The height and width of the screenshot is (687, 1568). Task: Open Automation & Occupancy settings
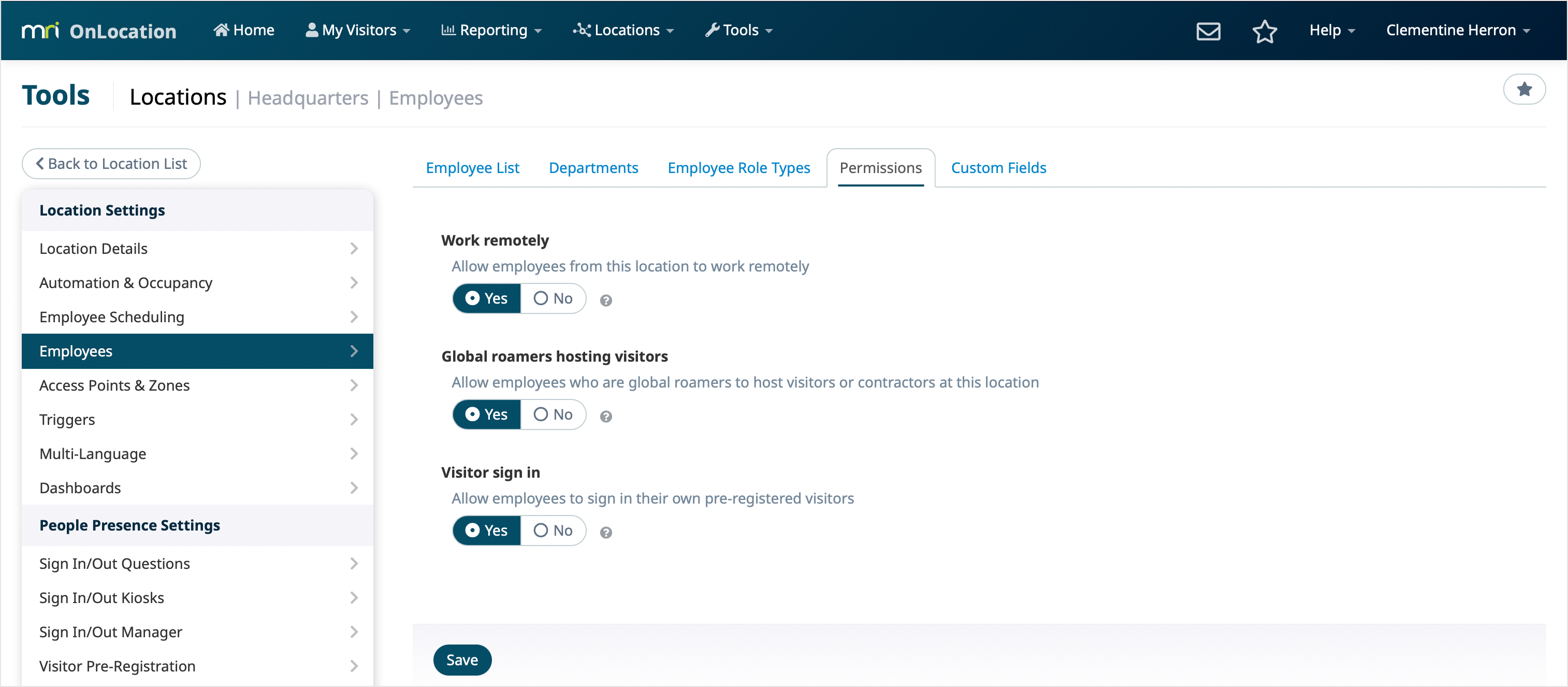coord(197,282)
